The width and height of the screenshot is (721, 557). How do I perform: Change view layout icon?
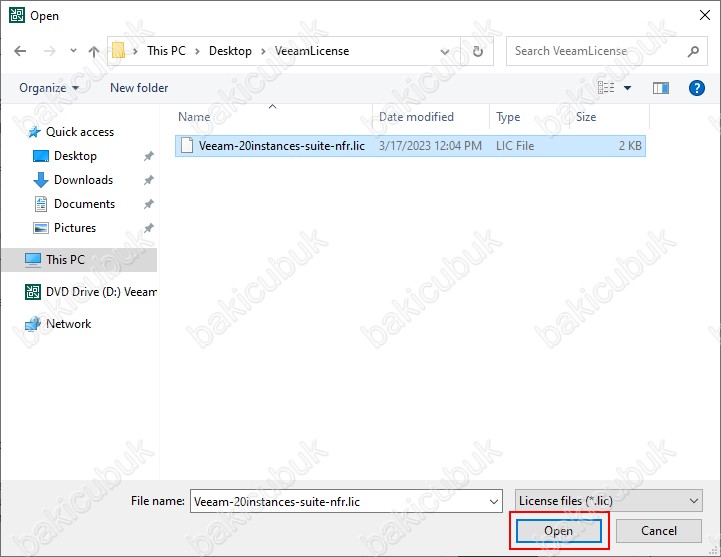[x=606, y=87]
